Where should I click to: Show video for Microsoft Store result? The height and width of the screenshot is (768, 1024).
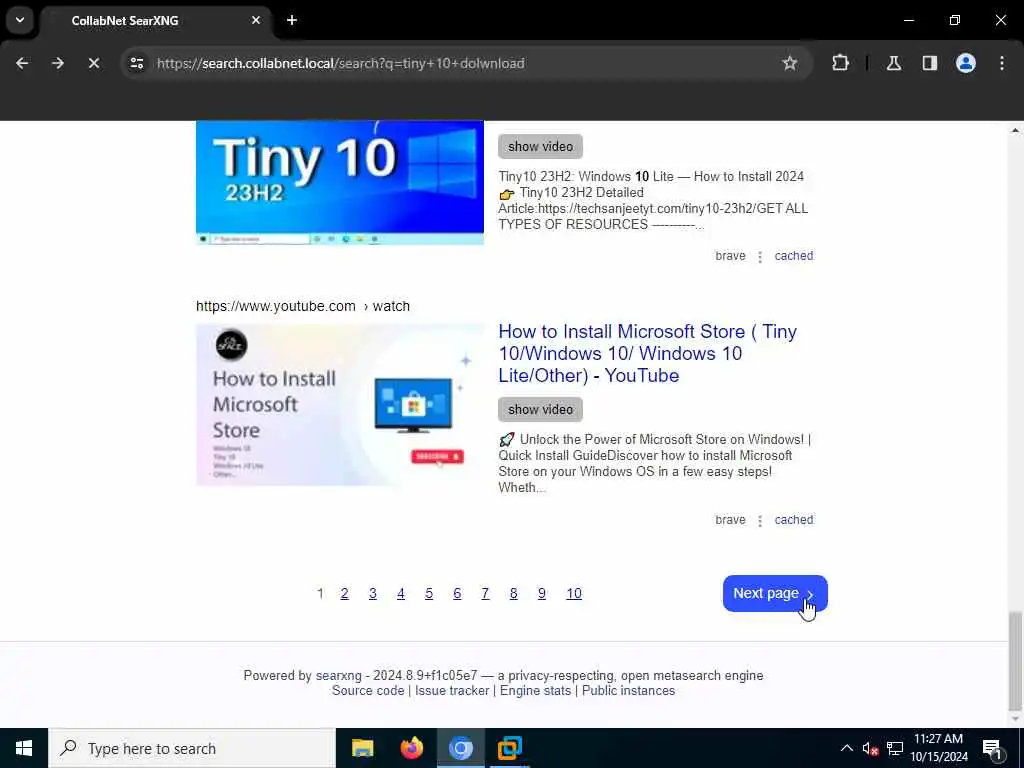(x=540, y=409)
